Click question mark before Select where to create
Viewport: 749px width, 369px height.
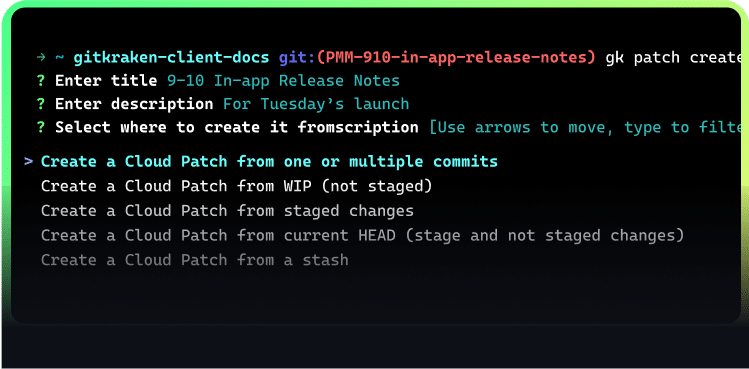[41, 128]
